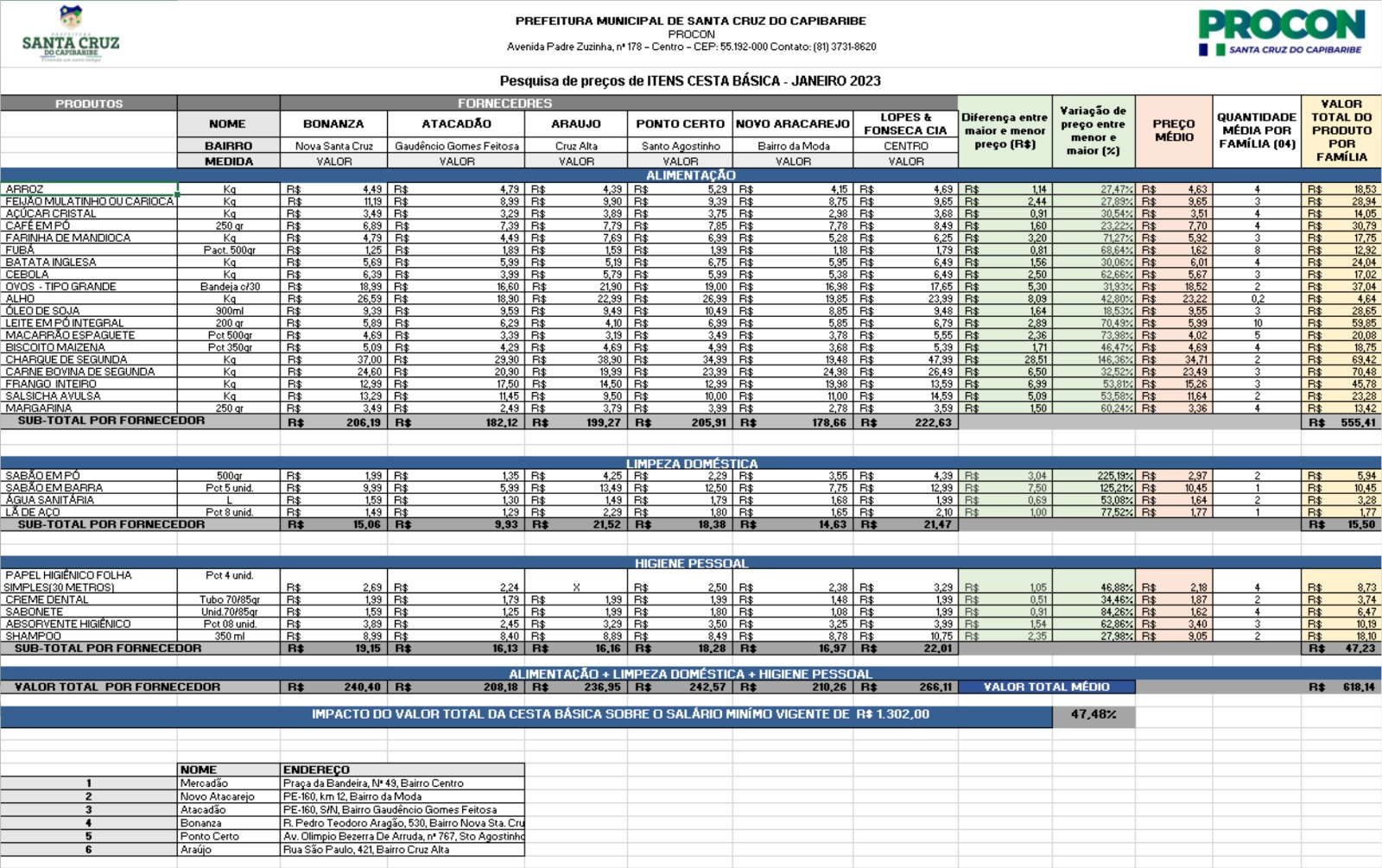Select the ABSORVENTE HIGIÊNICO cell
The image size is (1382, 868).
coord(89,624)
